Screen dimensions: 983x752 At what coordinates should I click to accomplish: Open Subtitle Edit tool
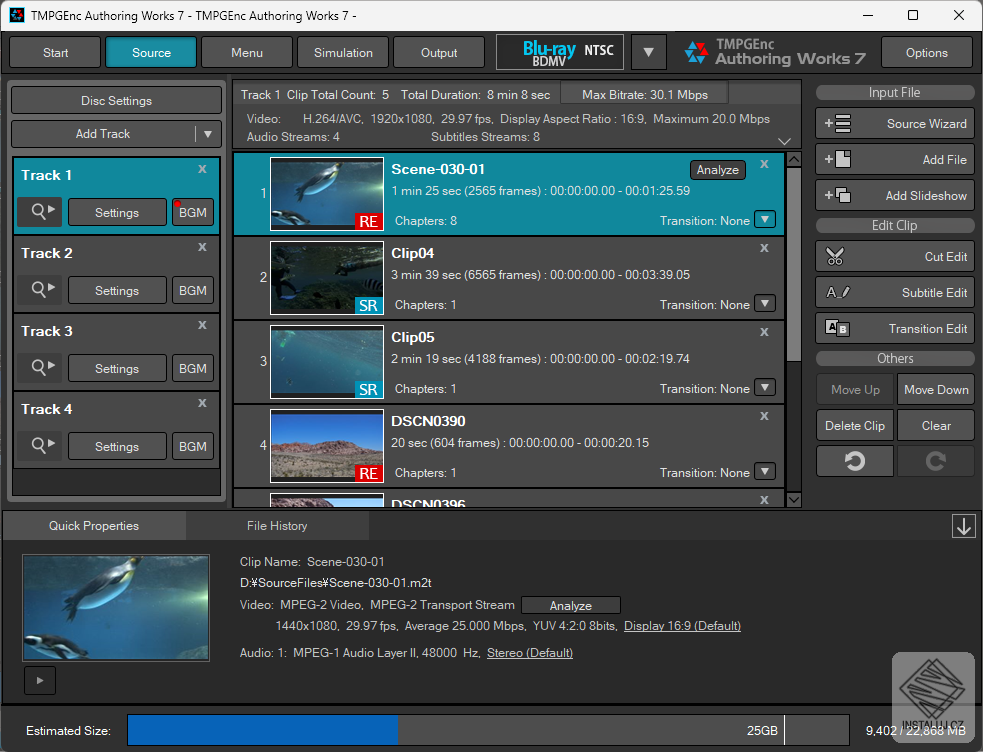895,293
